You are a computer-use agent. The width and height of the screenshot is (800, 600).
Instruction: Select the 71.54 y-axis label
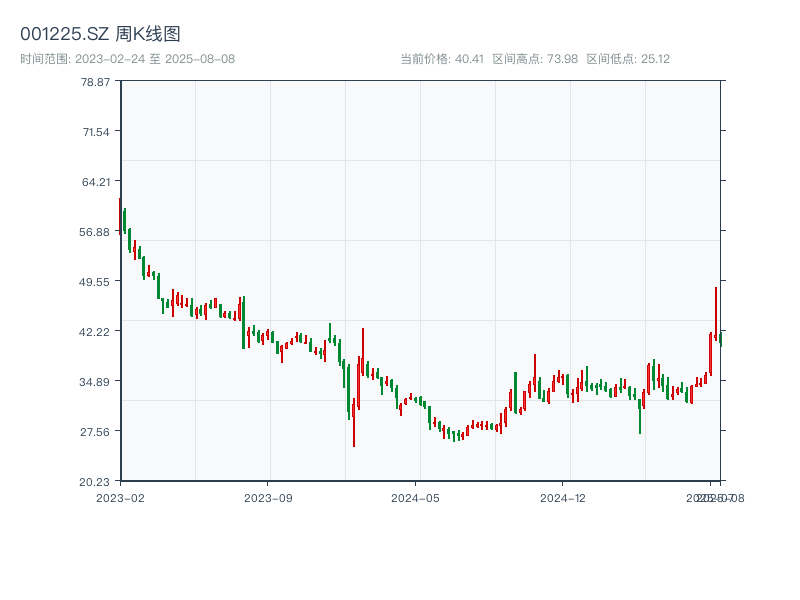coord(96,131)
